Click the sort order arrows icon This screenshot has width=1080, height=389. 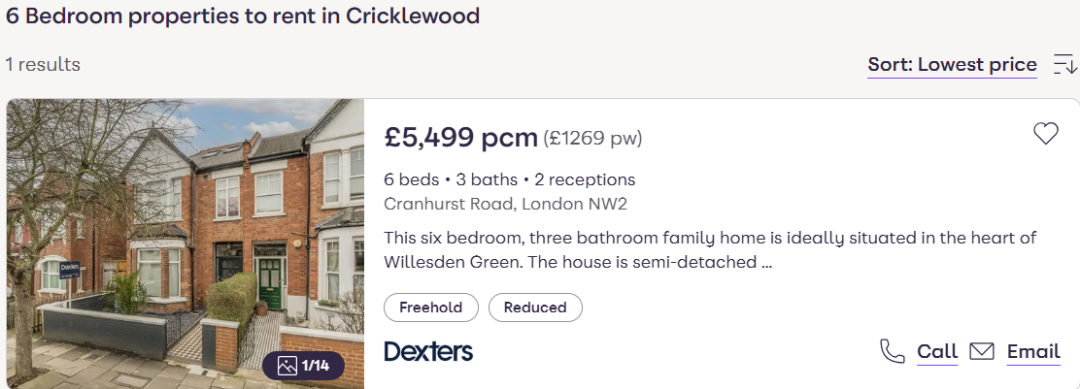click(1065, 65)
